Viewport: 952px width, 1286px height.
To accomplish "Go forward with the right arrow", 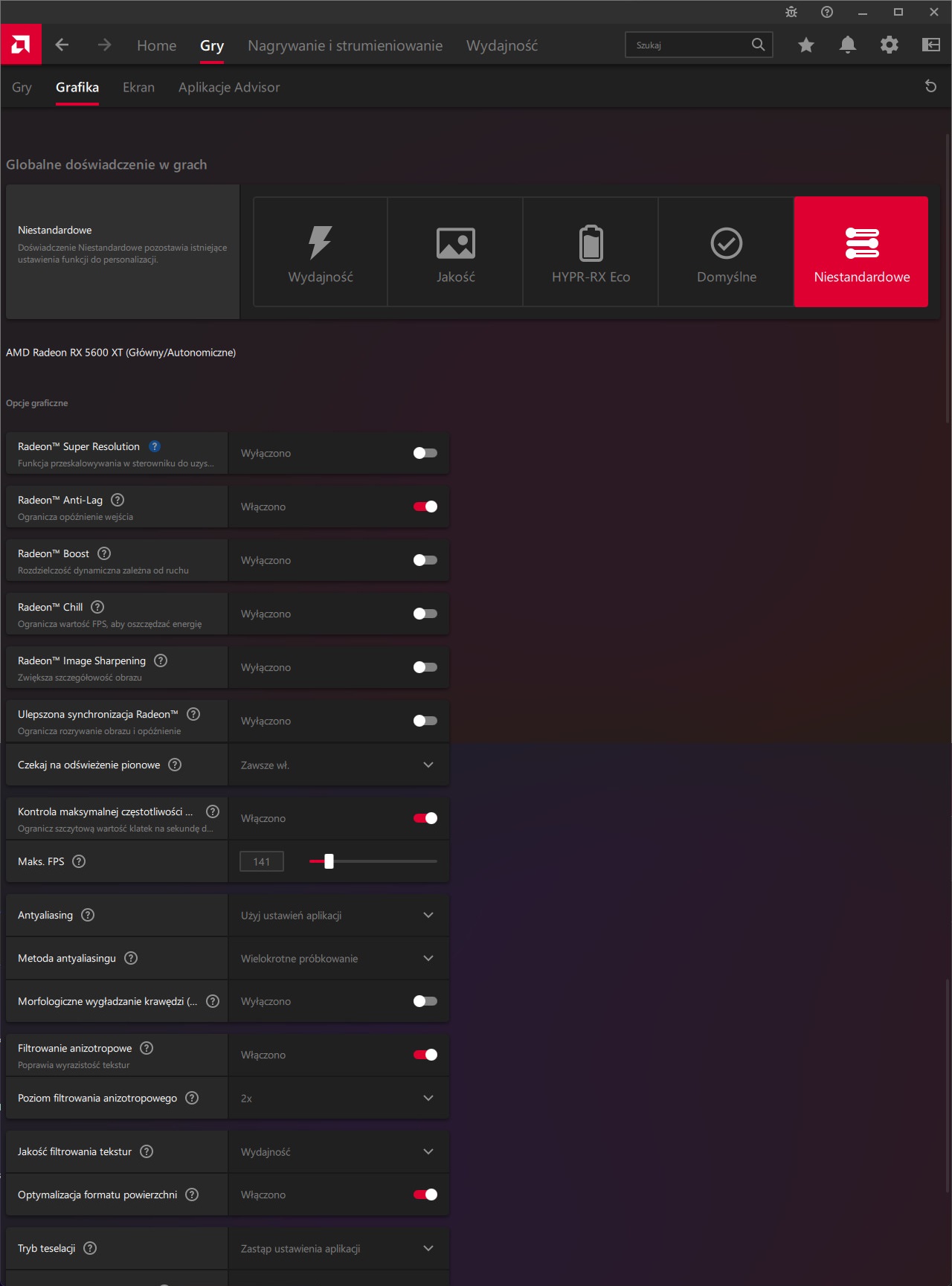I will 104,45.
